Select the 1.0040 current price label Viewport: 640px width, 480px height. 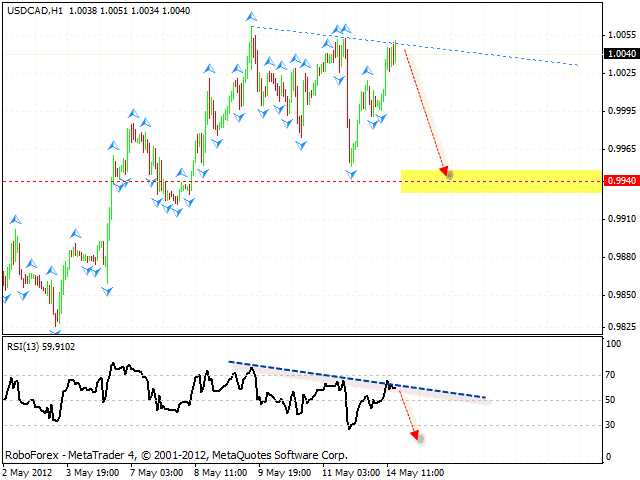(618, 53)
